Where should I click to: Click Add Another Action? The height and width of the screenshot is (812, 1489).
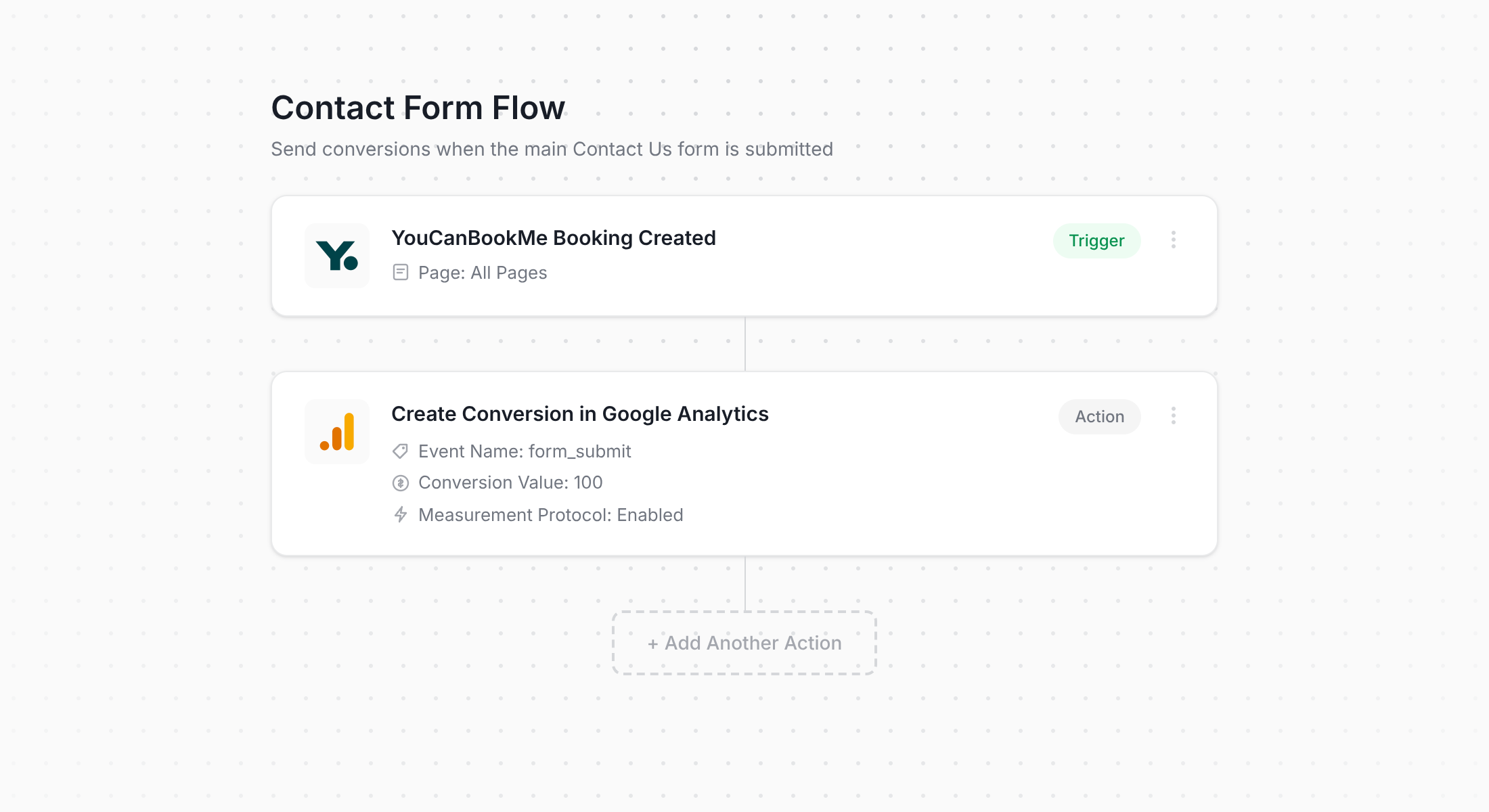pyautogui.click(x=744, y=642)
